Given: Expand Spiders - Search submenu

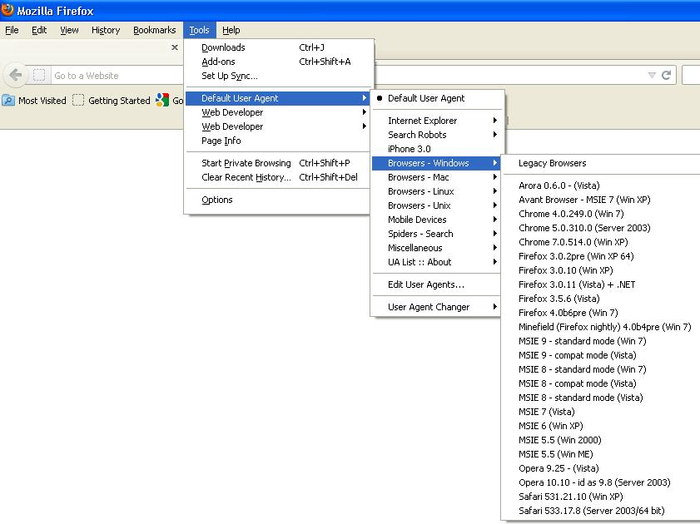Looking at the screenshot, I should click(x=438, y=234).
